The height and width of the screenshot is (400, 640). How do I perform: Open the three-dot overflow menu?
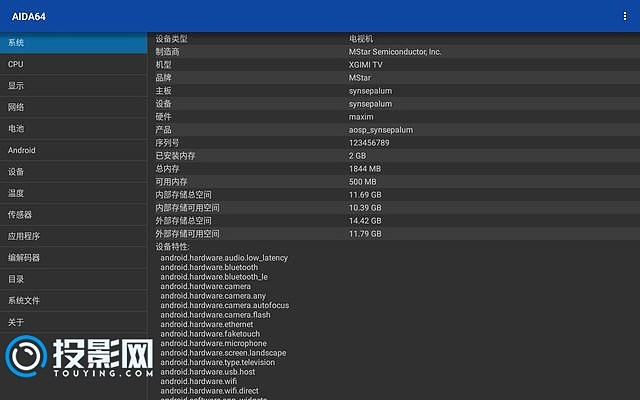[625, 16]
